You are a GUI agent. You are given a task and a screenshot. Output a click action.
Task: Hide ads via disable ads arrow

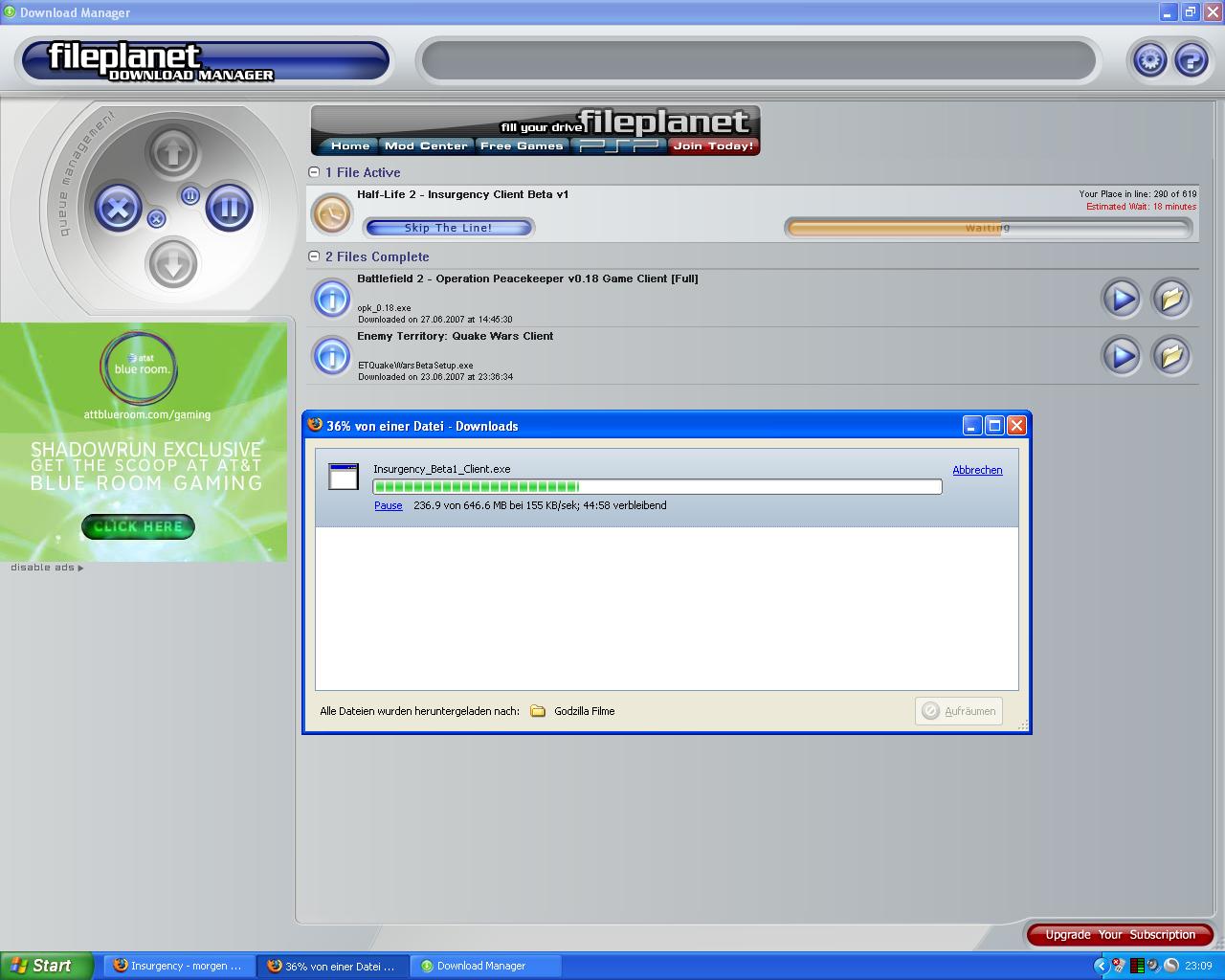tap(47, 568)
